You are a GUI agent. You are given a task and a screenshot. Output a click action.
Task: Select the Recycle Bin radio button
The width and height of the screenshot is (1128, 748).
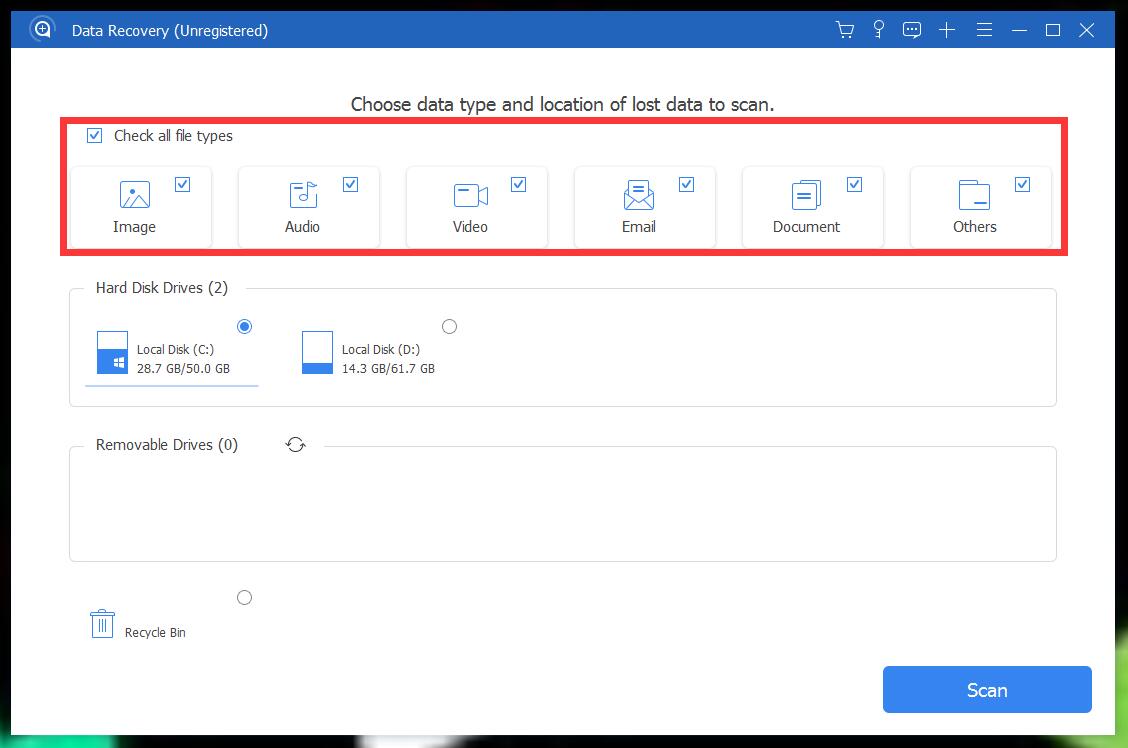pyautogui.click(x=245, y=598)
